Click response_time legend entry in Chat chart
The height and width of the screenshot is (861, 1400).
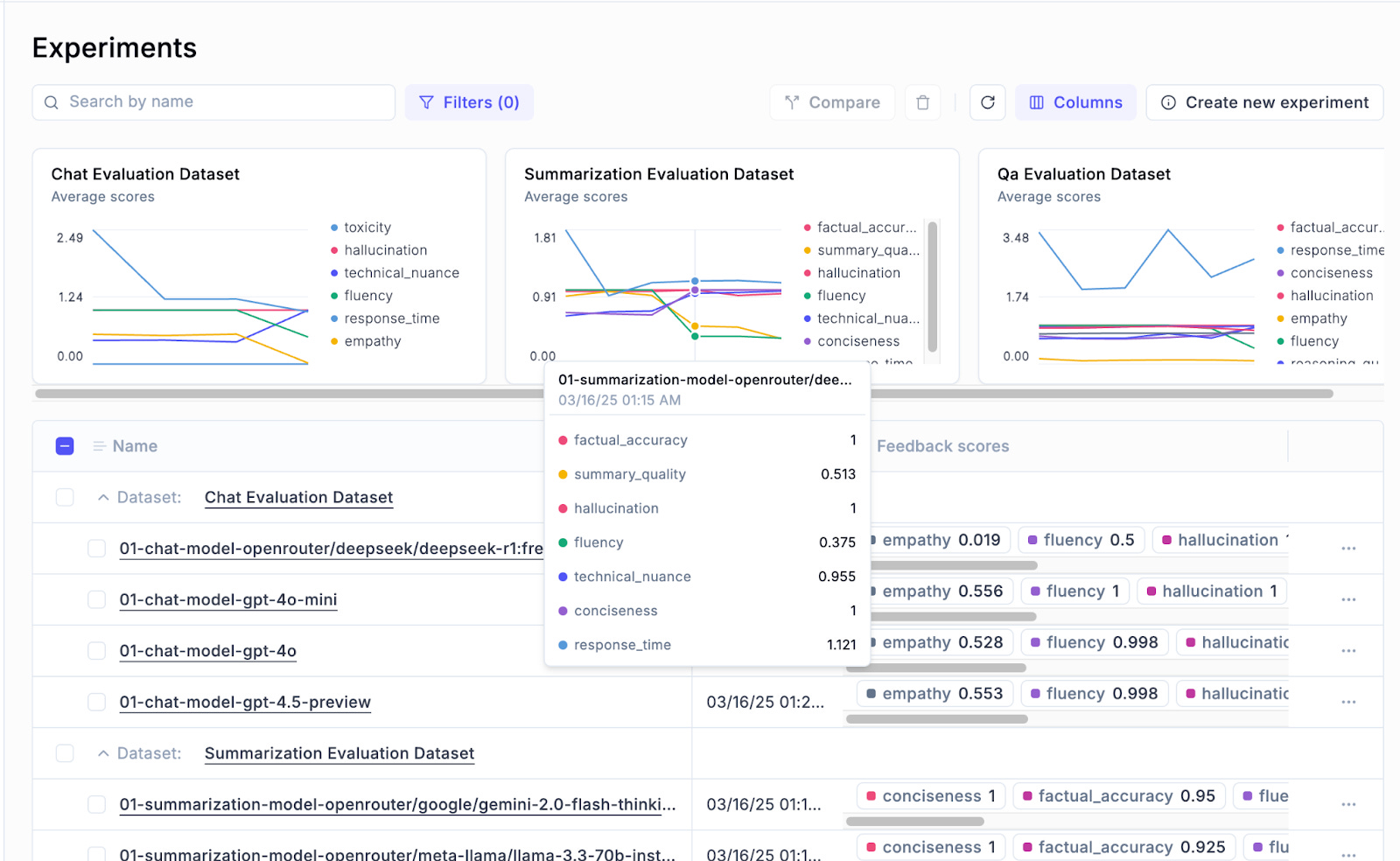coord(385,318)
